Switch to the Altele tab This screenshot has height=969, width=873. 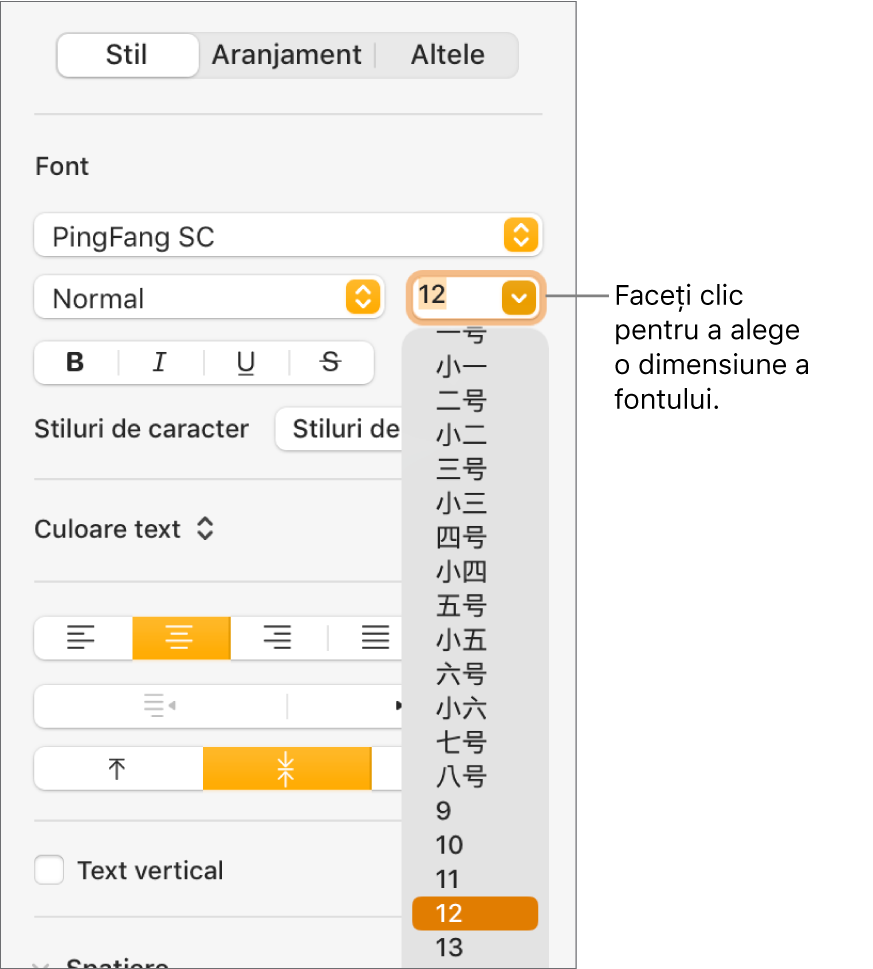[x=448, y=55]
